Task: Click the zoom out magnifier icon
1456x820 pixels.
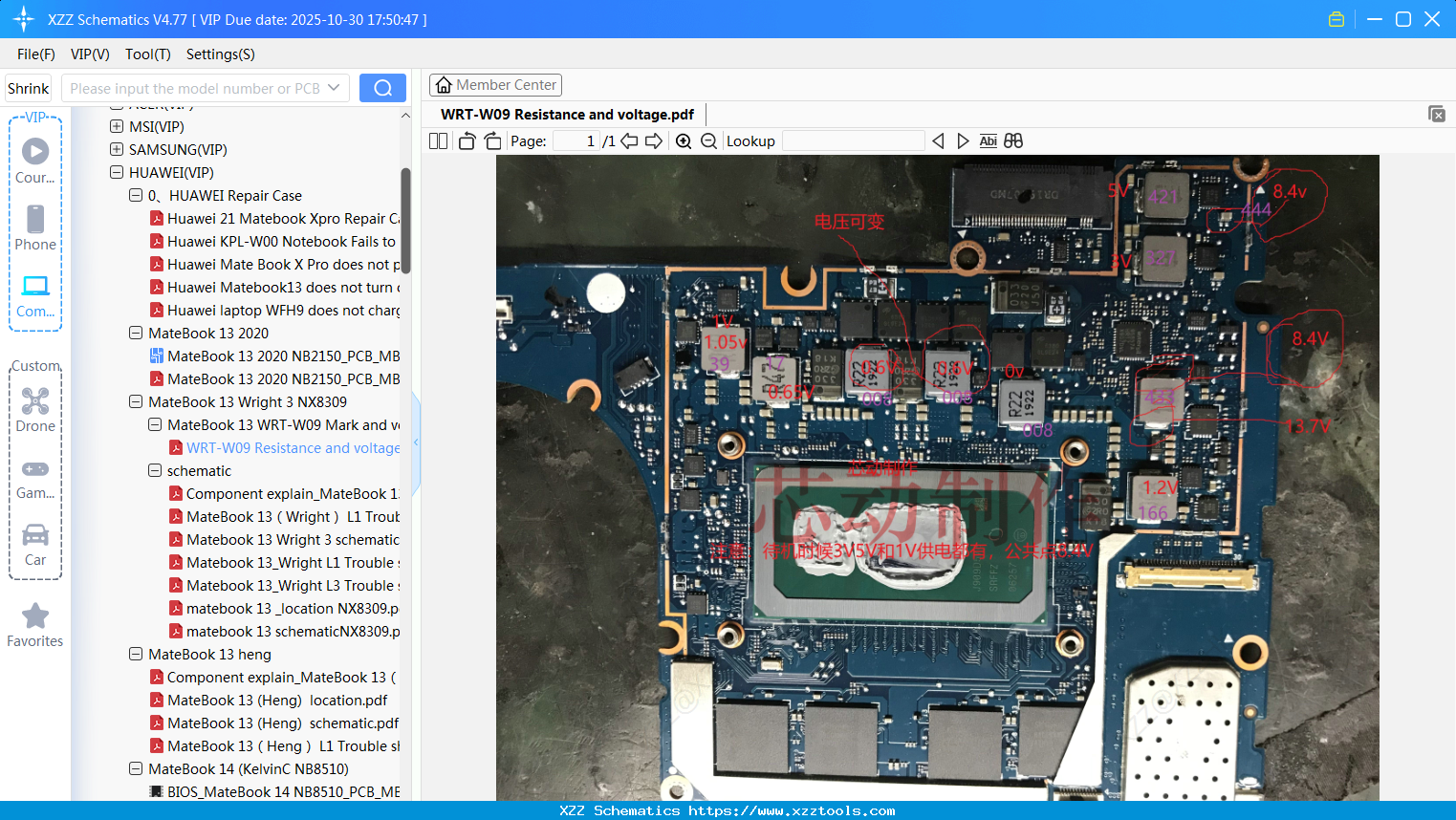Action: click(x=708, y=141)
